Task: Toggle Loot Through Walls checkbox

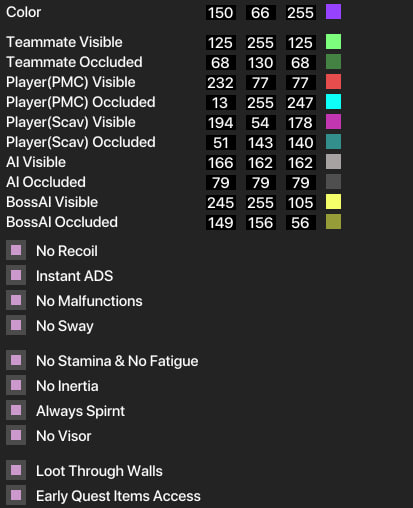Action: [x=16, y=470]
